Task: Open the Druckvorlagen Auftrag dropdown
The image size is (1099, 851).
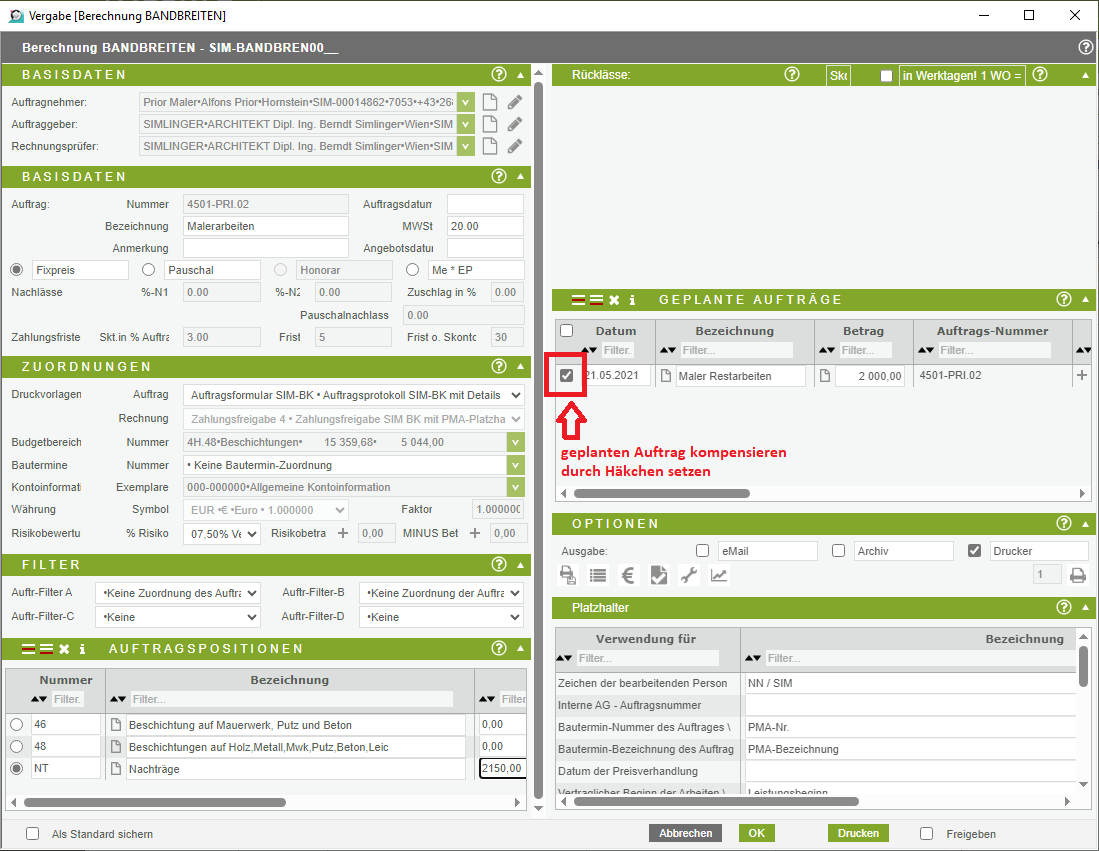Action: coord(515,395)
